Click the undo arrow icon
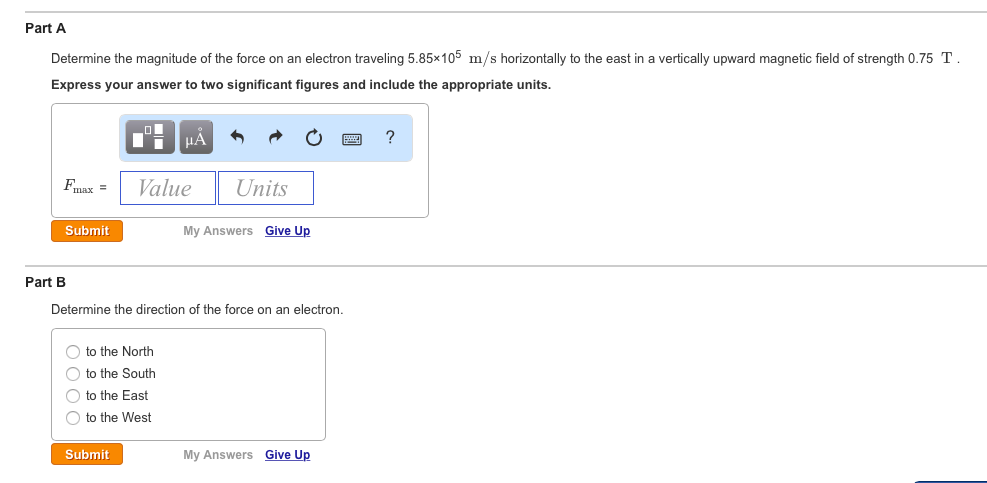This screenshot has width=987, height=483. [238, 138]
